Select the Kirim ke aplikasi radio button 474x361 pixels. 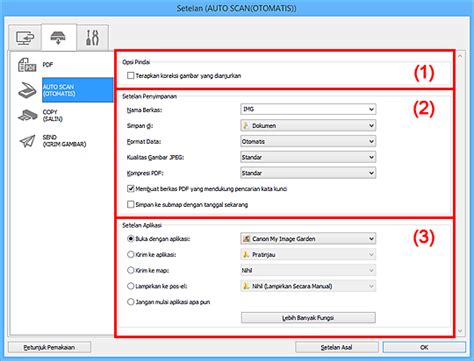click(x=130, y=254)
